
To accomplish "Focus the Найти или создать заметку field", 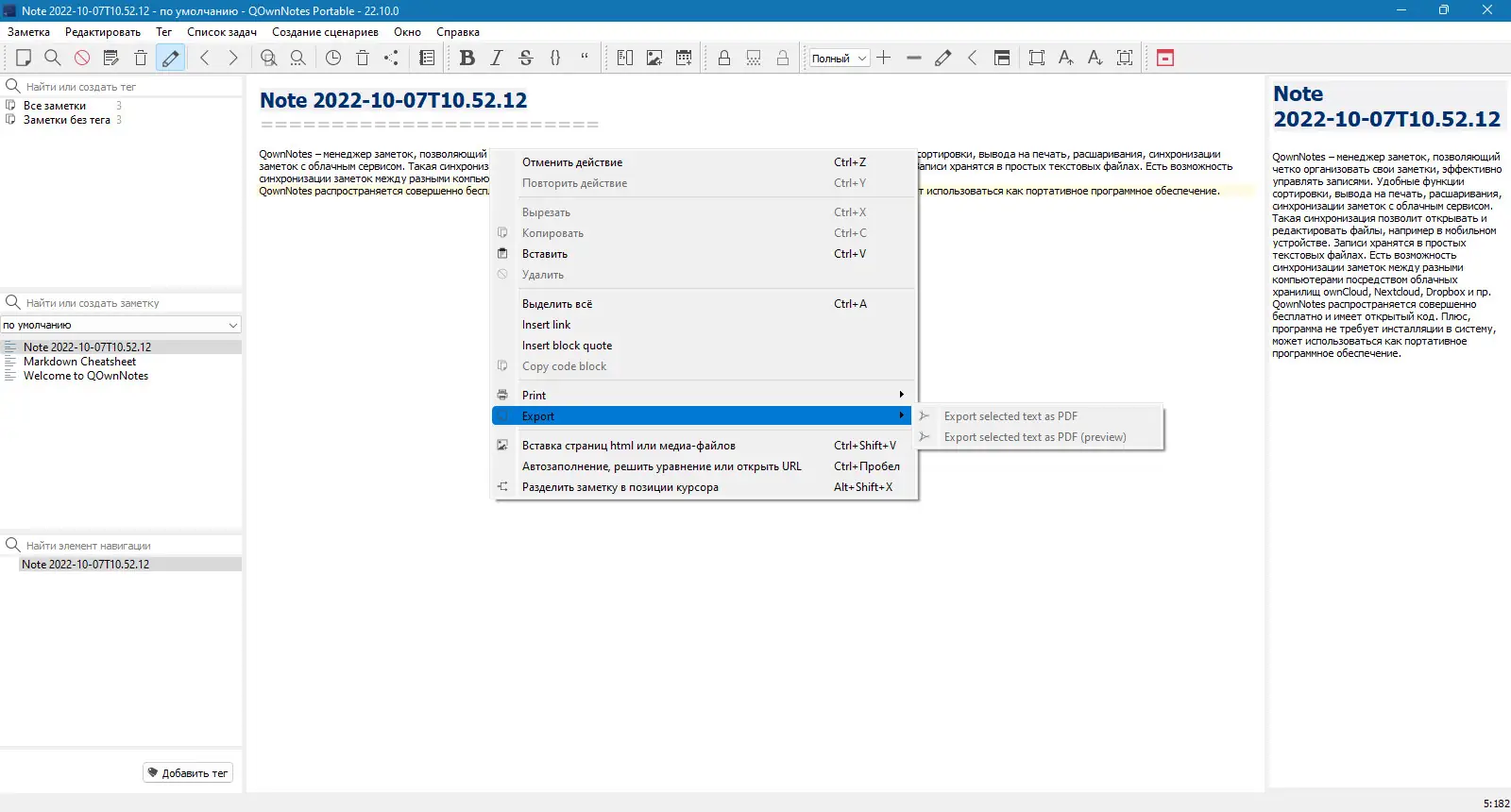I will tap(122, 303).
